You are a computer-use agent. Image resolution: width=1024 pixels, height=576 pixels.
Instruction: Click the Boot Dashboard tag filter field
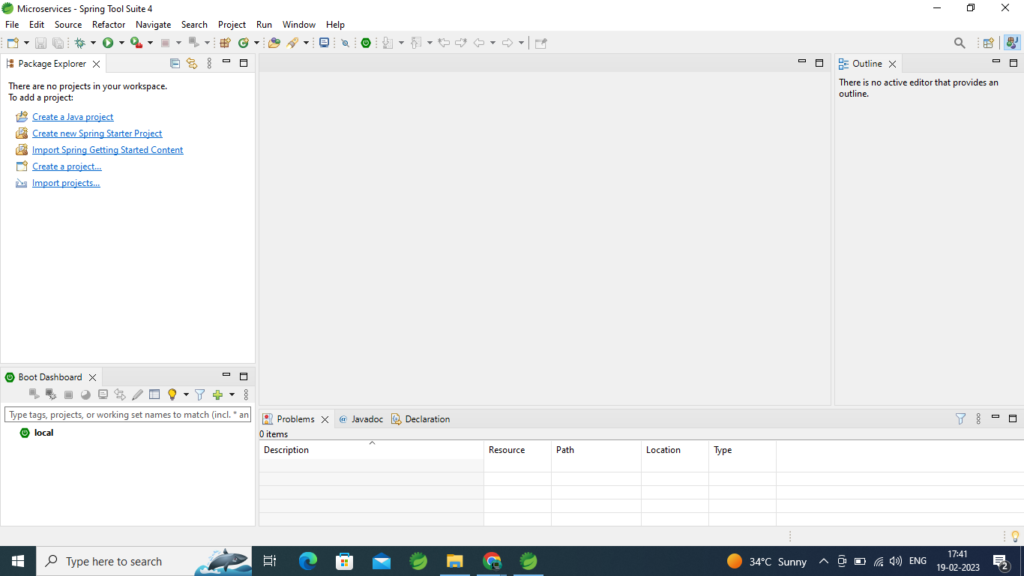[x=127, y=415]
